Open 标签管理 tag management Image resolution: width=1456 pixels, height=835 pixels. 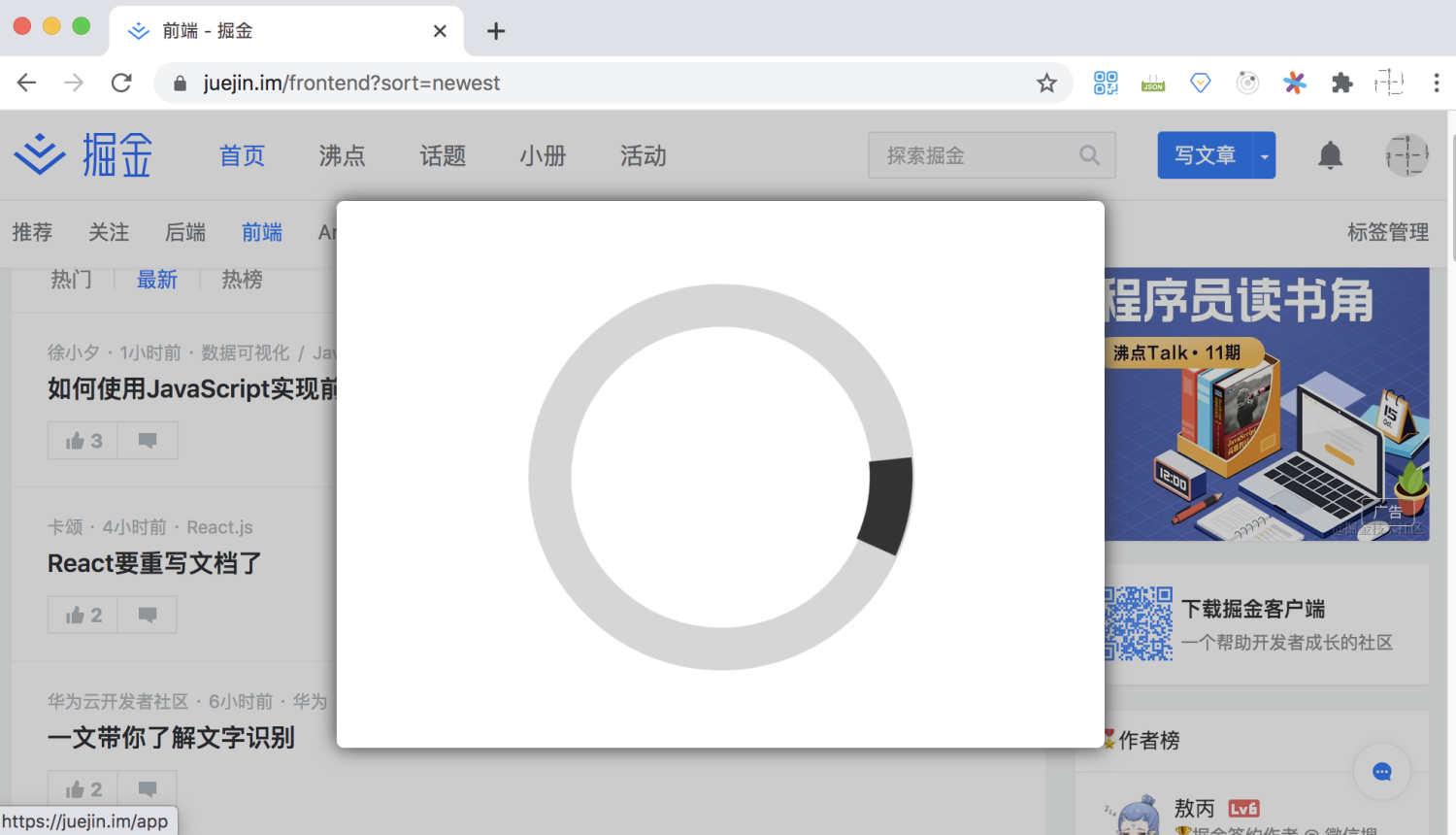(1388, 232)
